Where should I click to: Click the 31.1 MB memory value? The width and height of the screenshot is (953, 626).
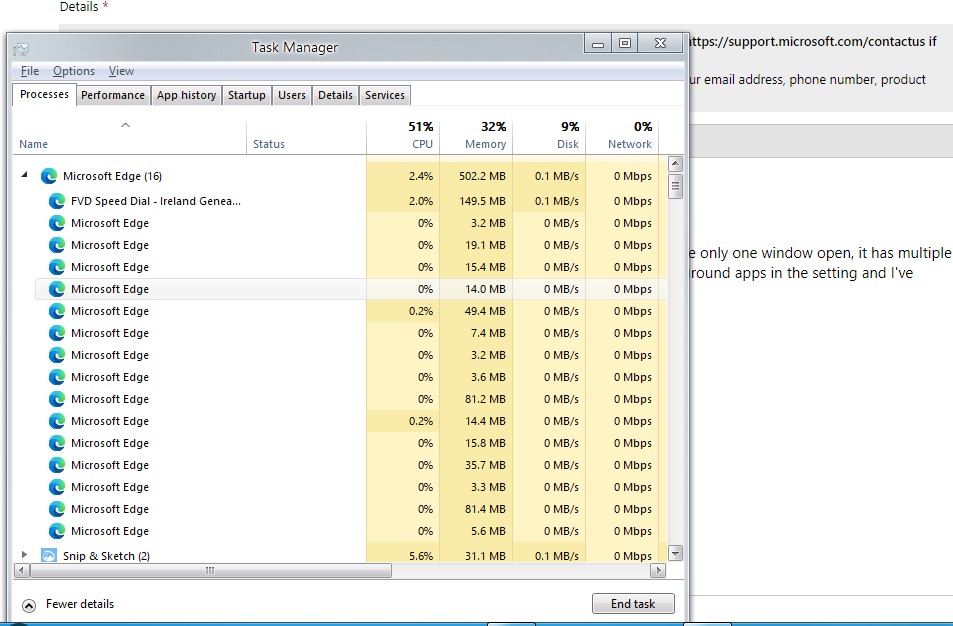tap(485, 555)
